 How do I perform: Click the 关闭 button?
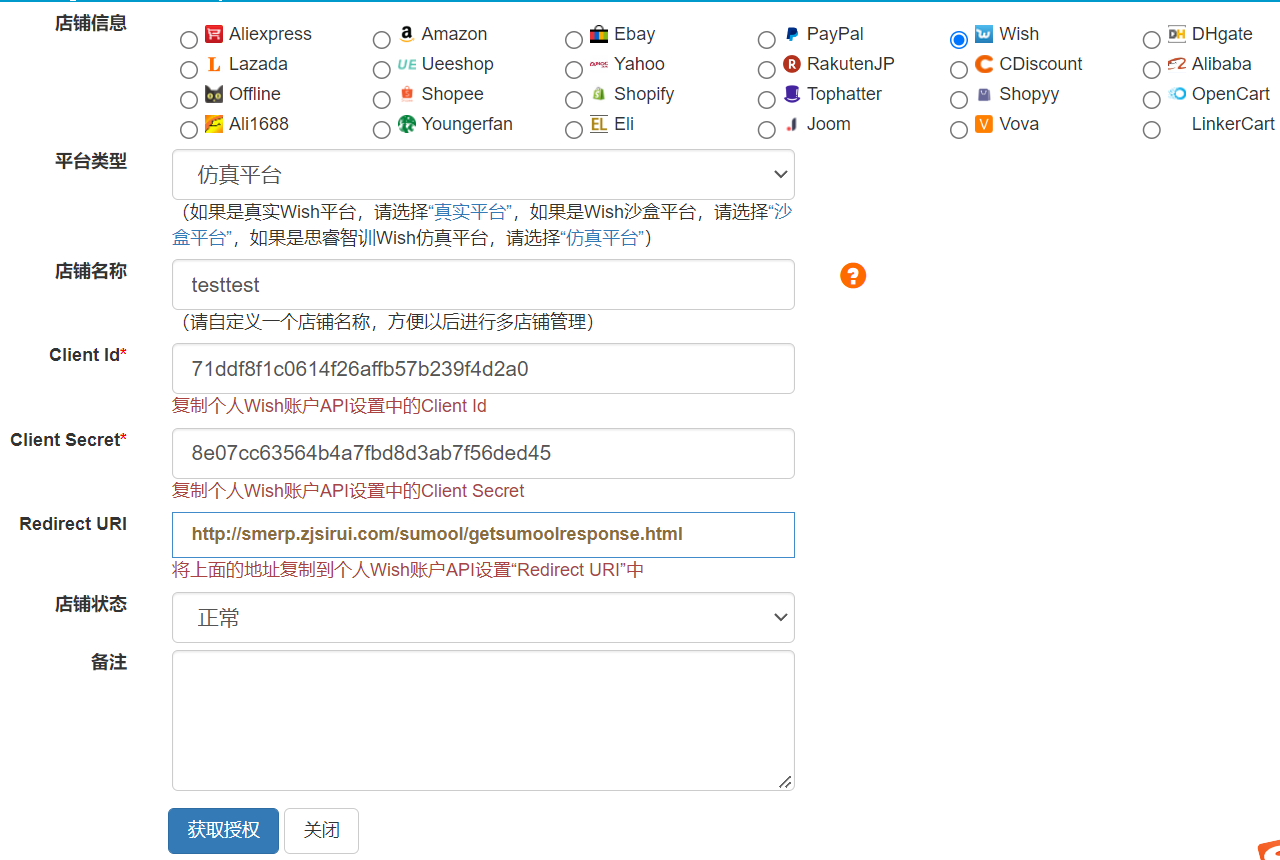322,831
